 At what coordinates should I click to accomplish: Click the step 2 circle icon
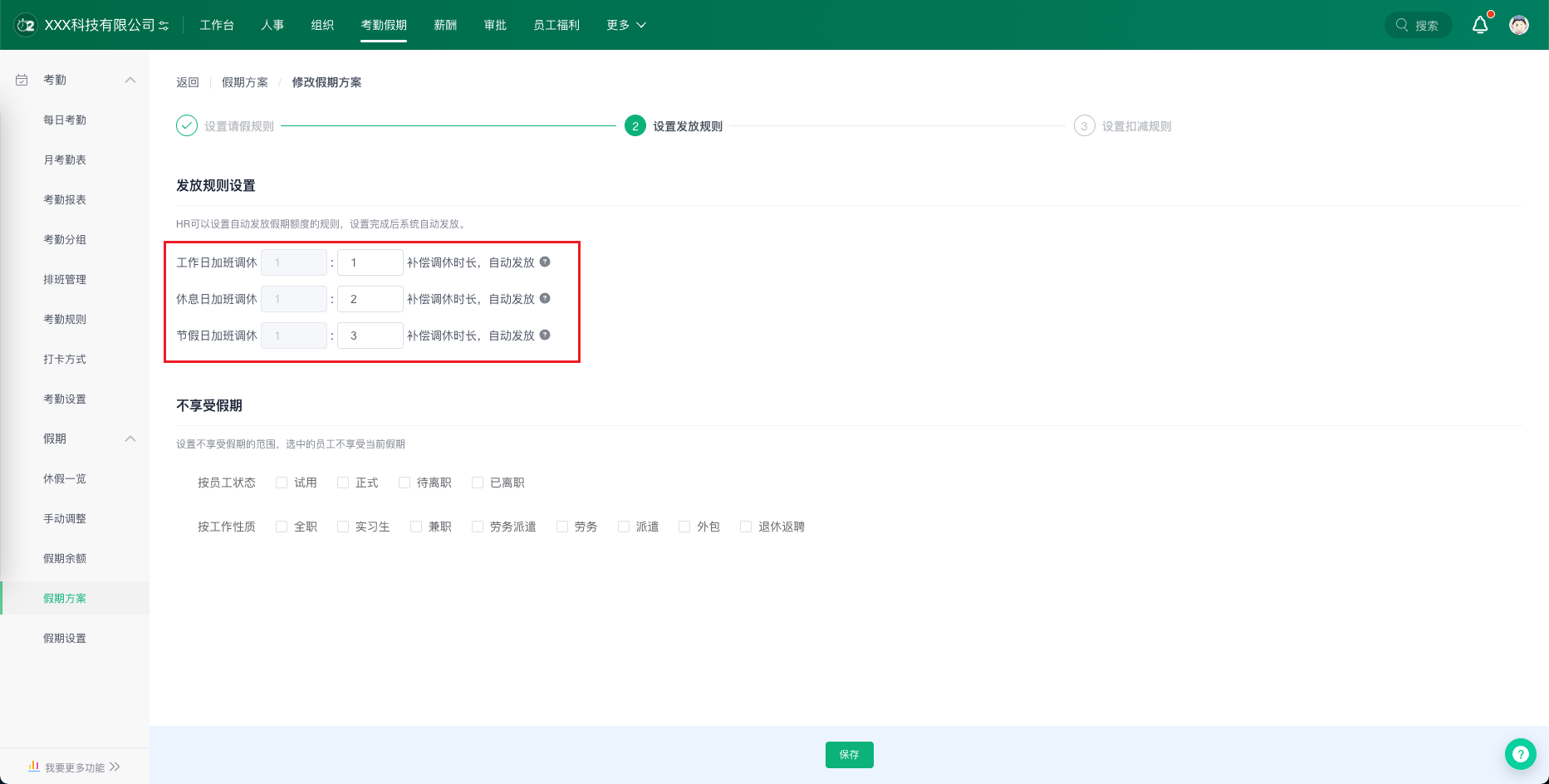tap(635, 125)
